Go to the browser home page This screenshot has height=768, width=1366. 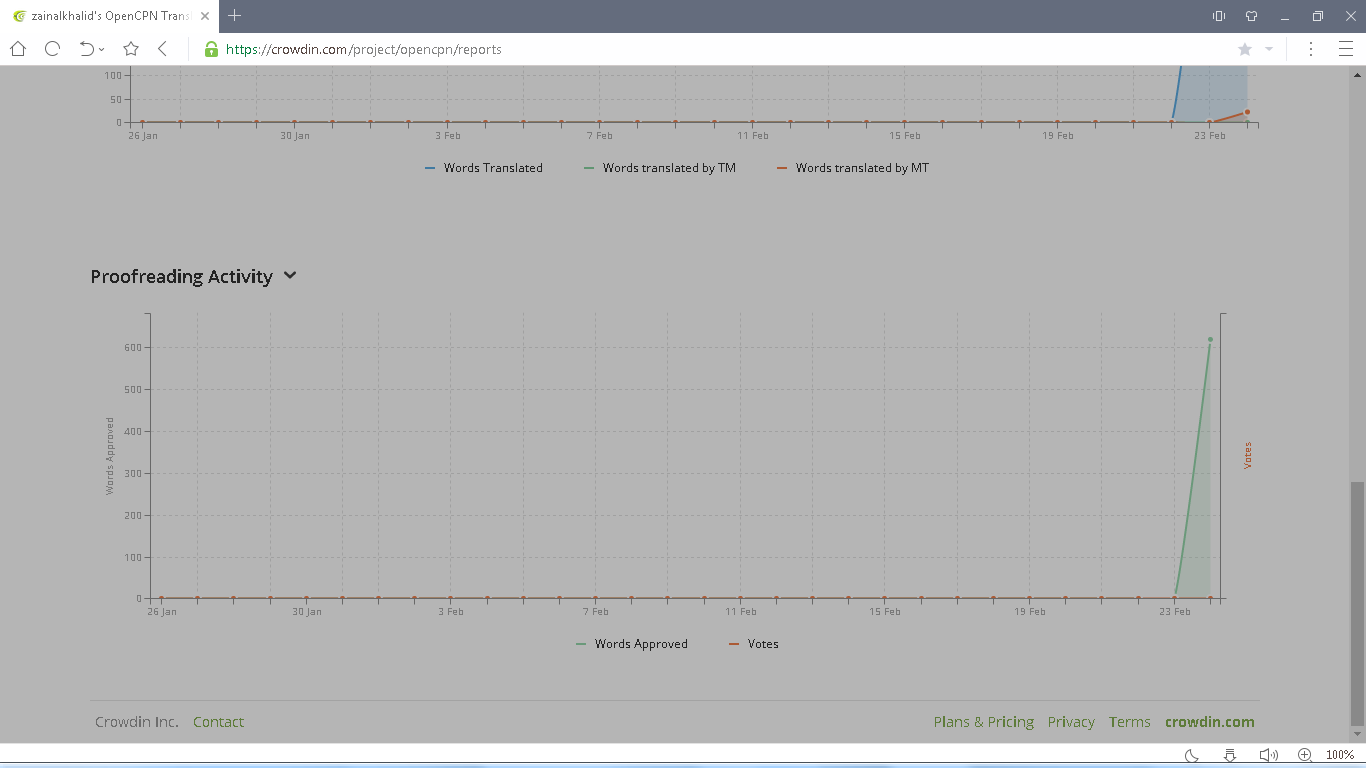[x=18, y=49]
